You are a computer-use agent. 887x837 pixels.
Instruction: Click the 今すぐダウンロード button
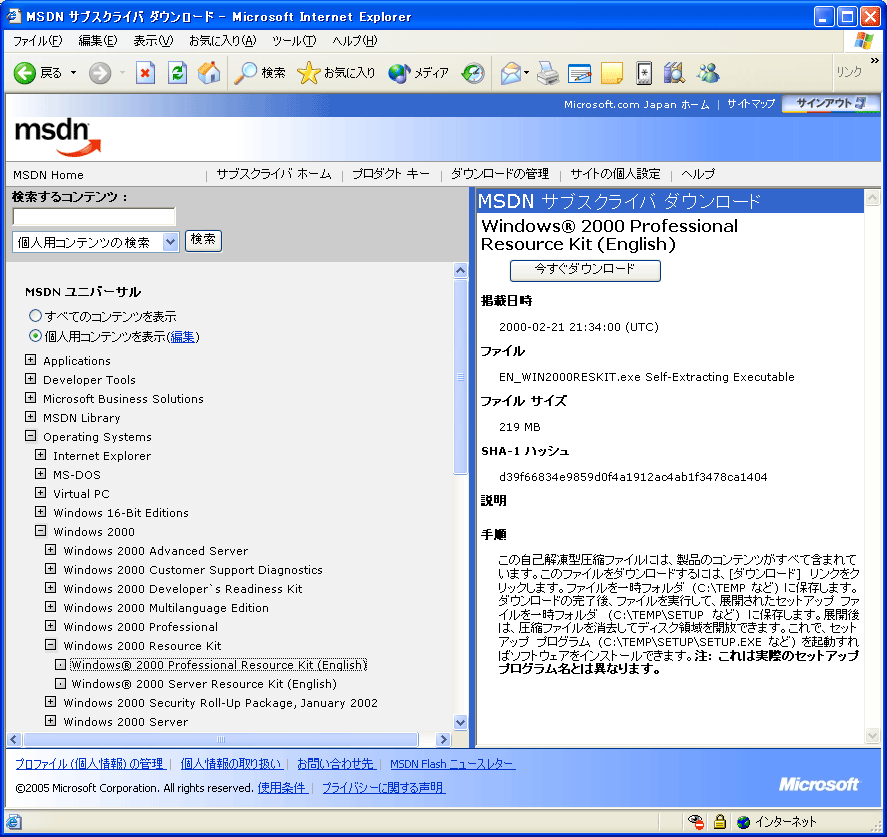[x=585, y=270]
